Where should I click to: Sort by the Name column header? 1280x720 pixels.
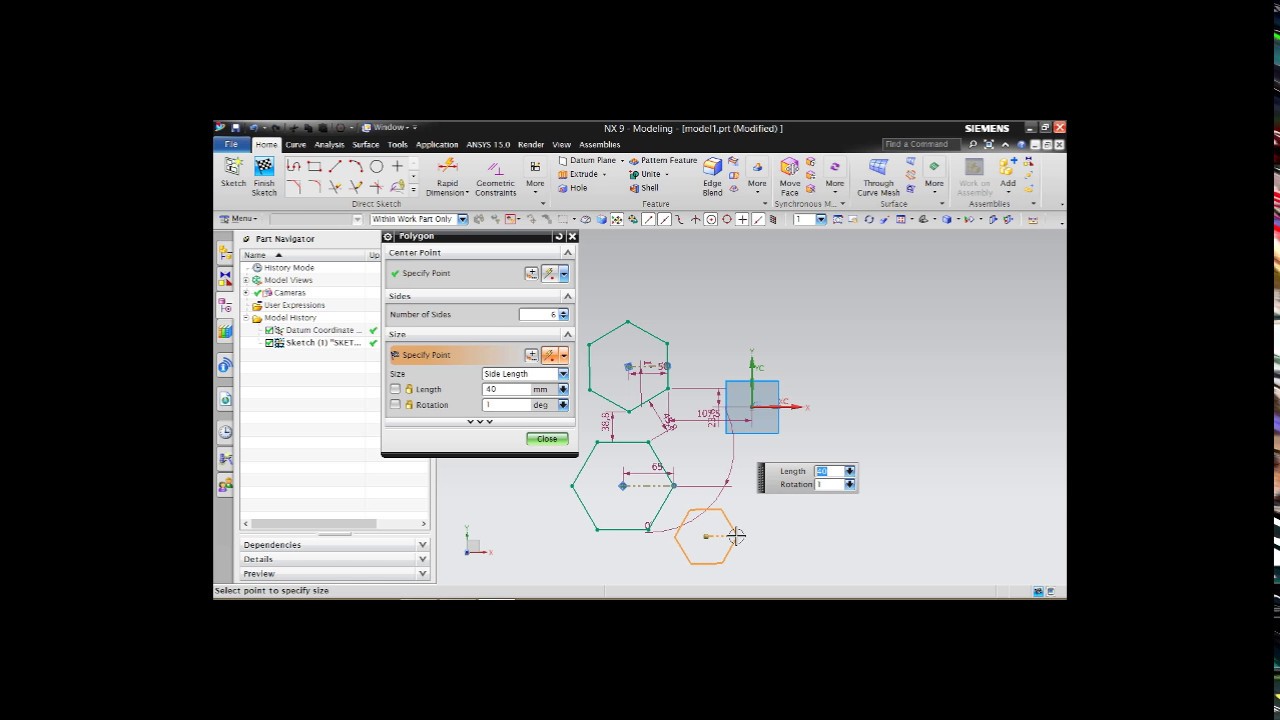[304, 255]
